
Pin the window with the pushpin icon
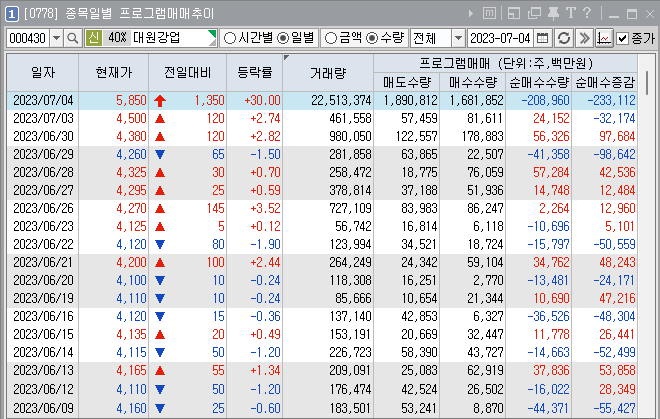554,13
